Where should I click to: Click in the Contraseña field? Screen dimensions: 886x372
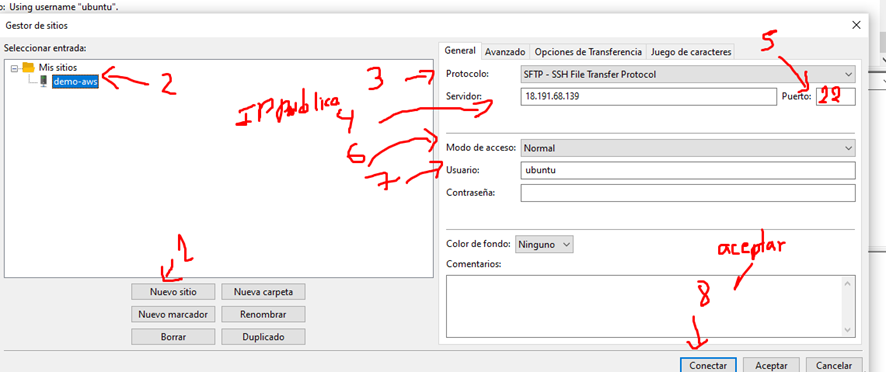[688, 193]
